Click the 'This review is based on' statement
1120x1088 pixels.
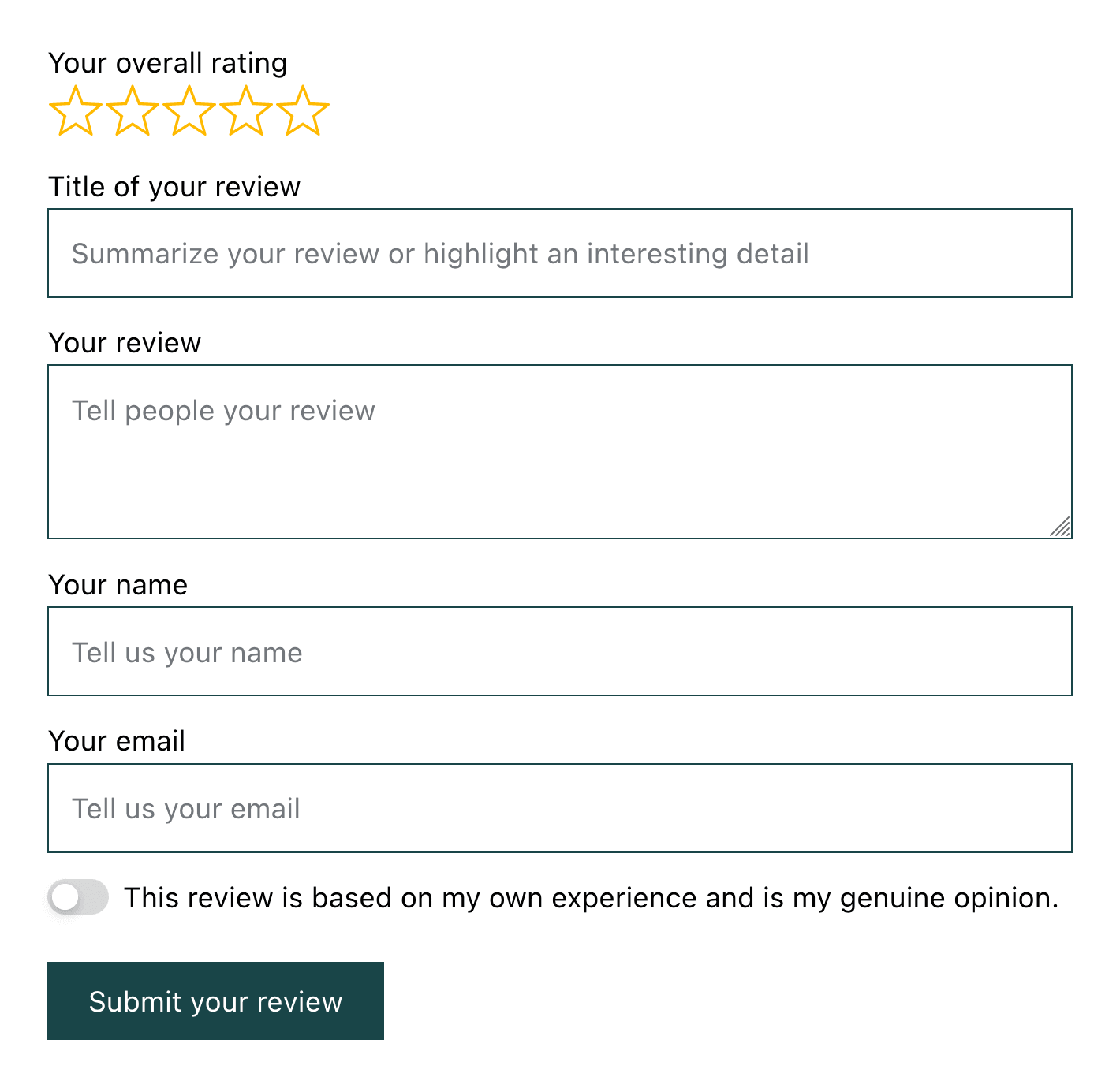pyautogui.click(x=591, y=898)
